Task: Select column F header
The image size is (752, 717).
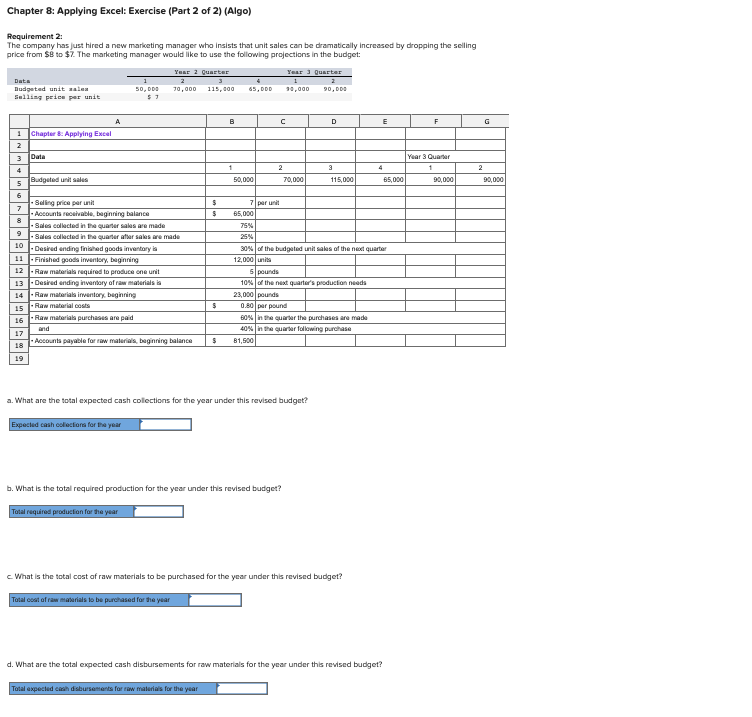Action: click(436, 121)
